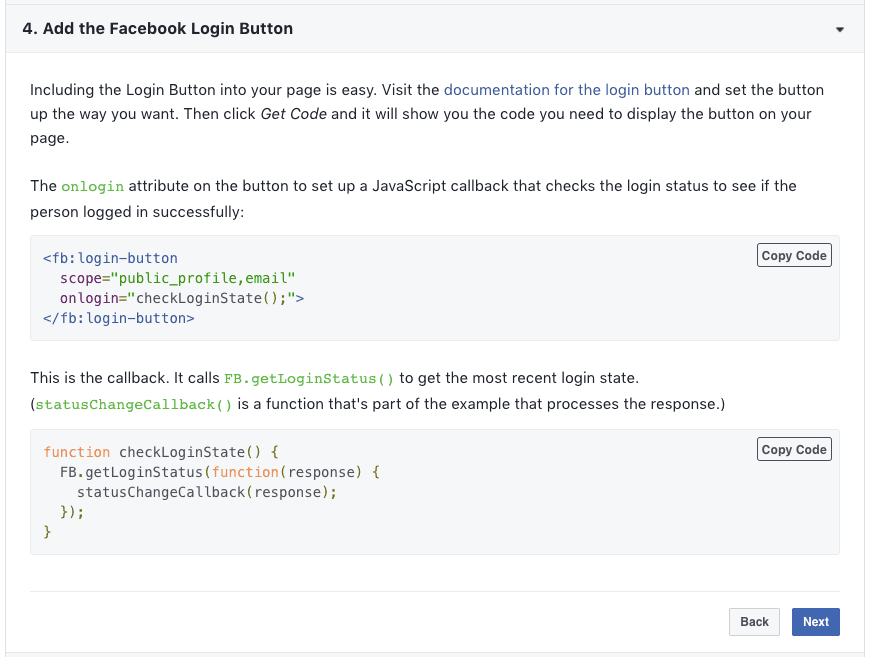Screen dimensions: 870x657
Task: Click the '</fb:login-button>' closing tag
Action: pos(119,318)
